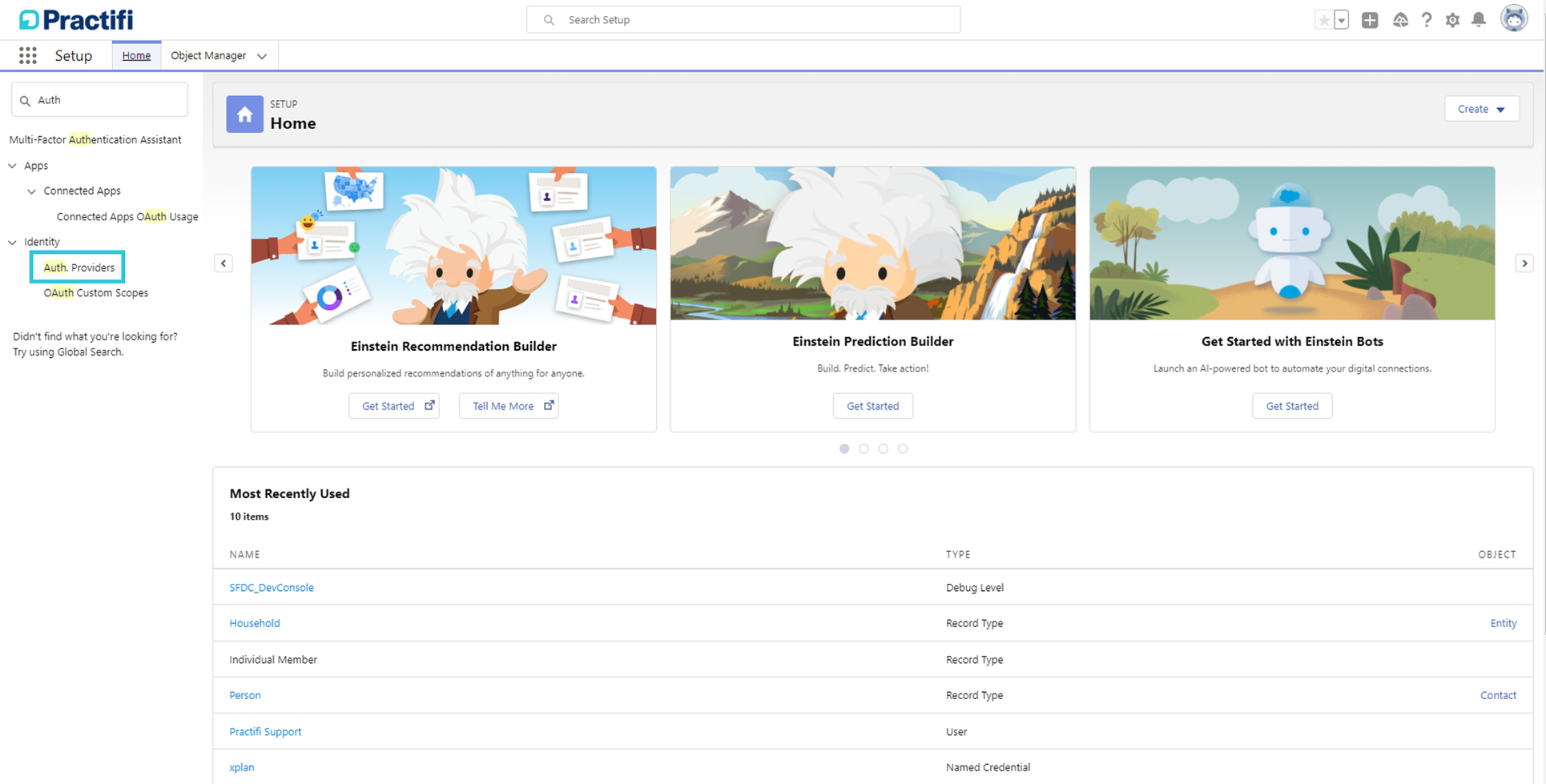
Task: Open SFDC_DevConsole link
Action: pos(272,588)
